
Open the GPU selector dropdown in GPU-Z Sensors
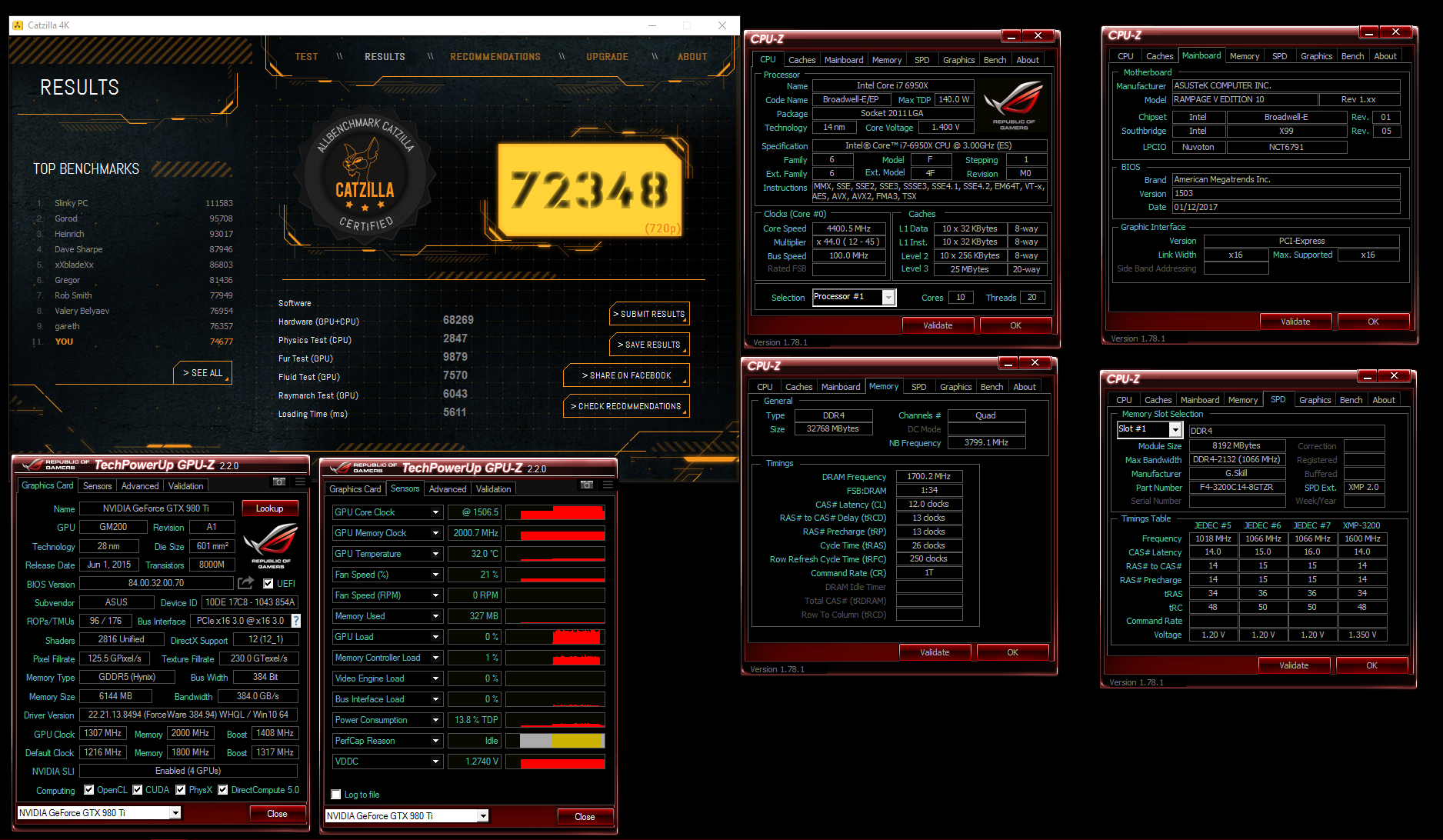[x=483, y=816]
